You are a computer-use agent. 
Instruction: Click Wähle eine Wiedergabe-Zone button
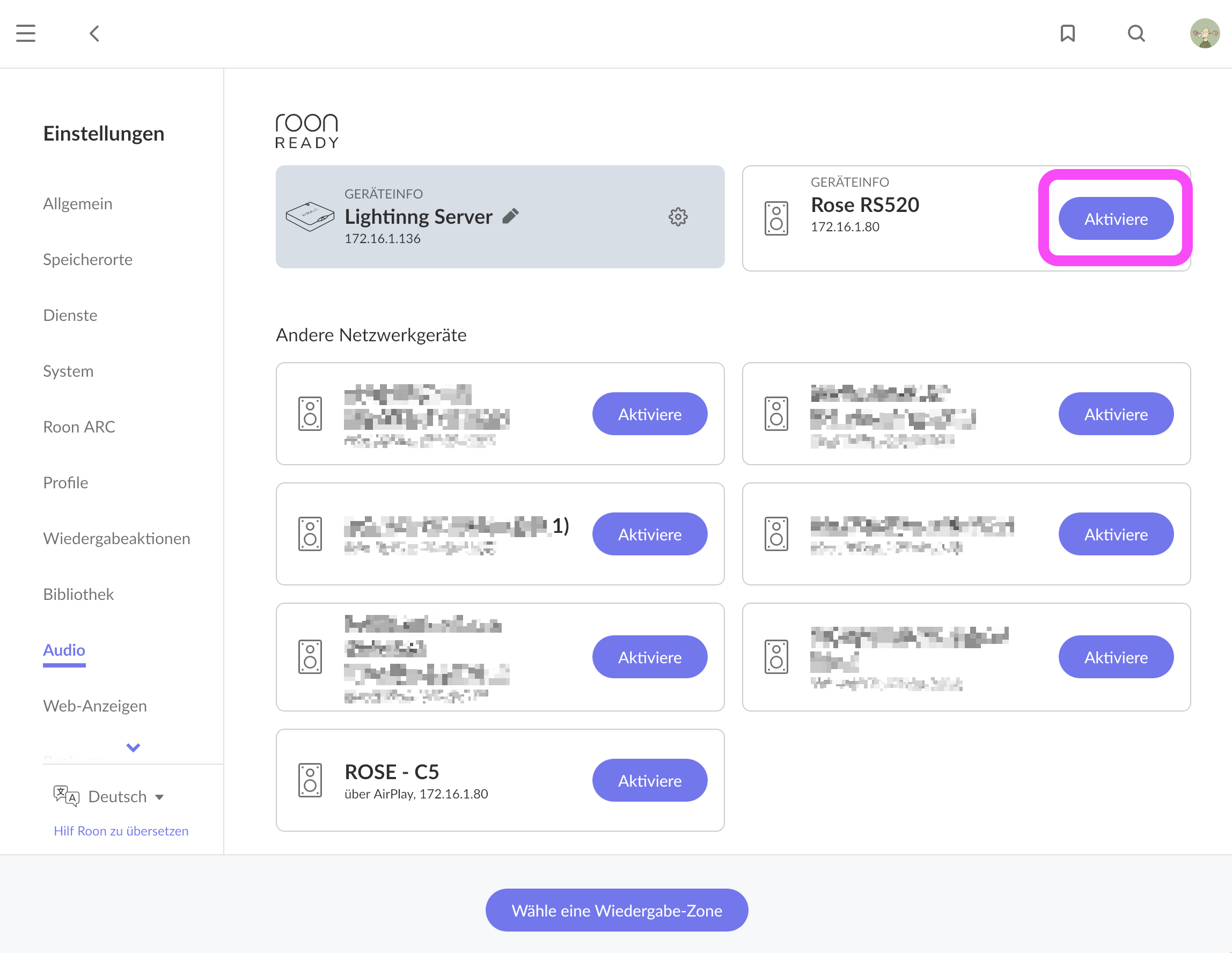[617, 910]
